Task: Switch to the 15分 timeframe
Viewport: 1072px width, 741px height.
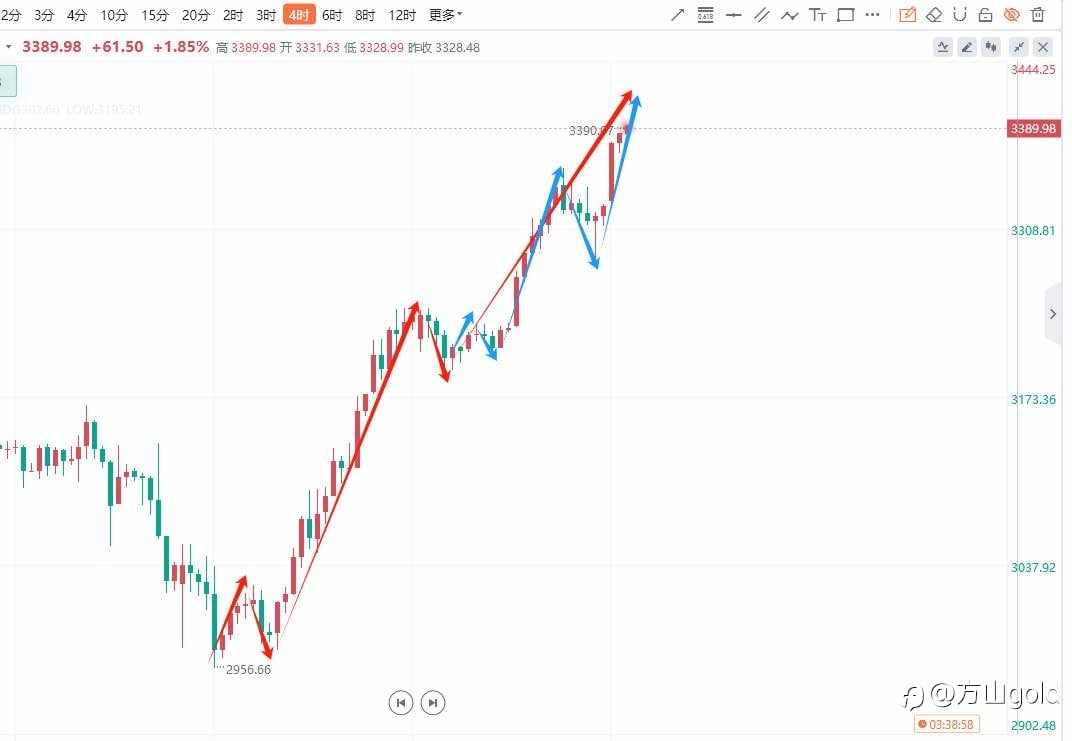Action: pos(155,14)
